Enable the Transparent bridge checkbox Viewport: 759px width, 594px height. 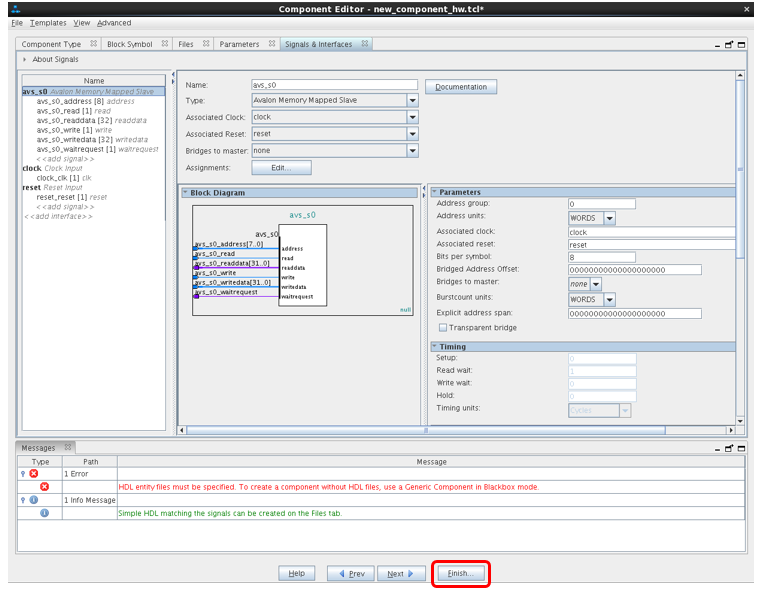point(443,327)
